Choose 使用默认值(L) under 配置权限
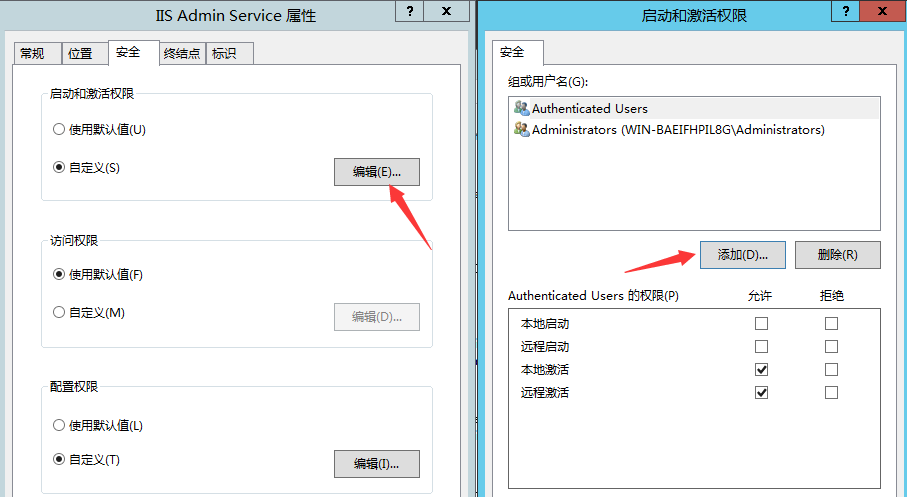The height and width of the screenshot is (497, 907). pos(58,425)
